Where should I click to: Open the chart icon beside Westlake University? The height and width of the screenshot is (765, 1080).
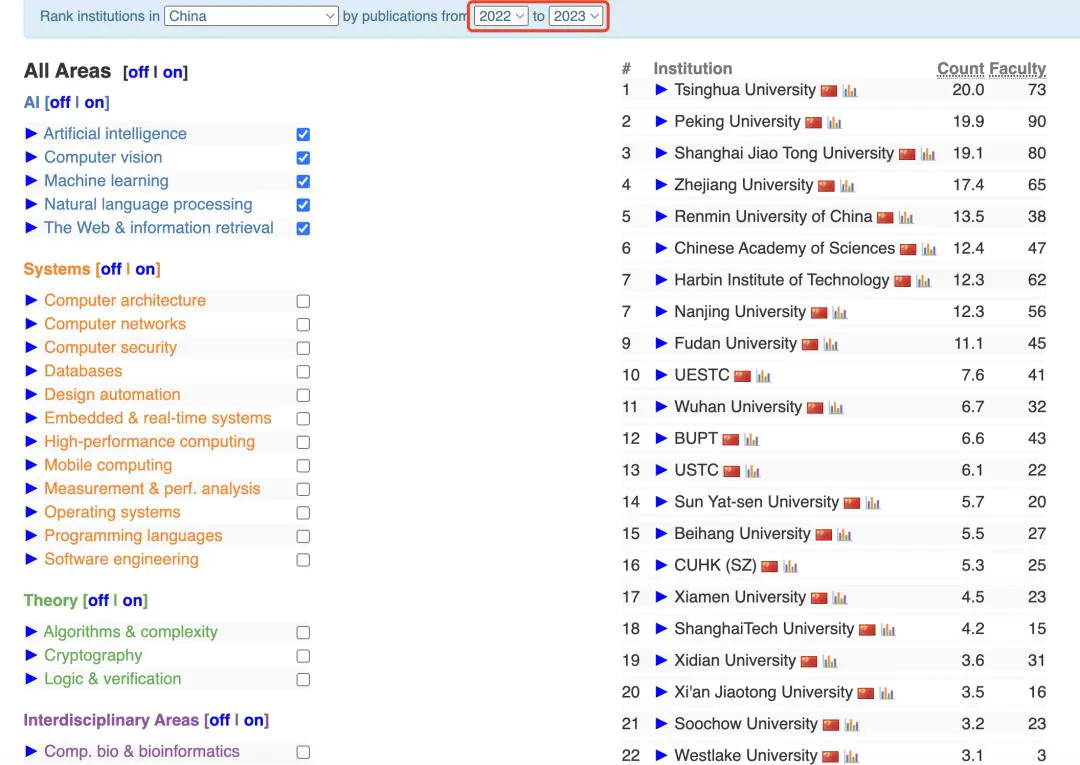(x=851, y=756)
